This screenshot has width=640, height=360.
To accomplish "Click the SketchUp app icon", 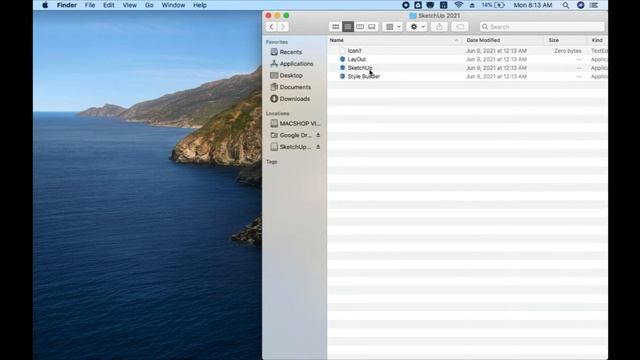I will [342, 68].
